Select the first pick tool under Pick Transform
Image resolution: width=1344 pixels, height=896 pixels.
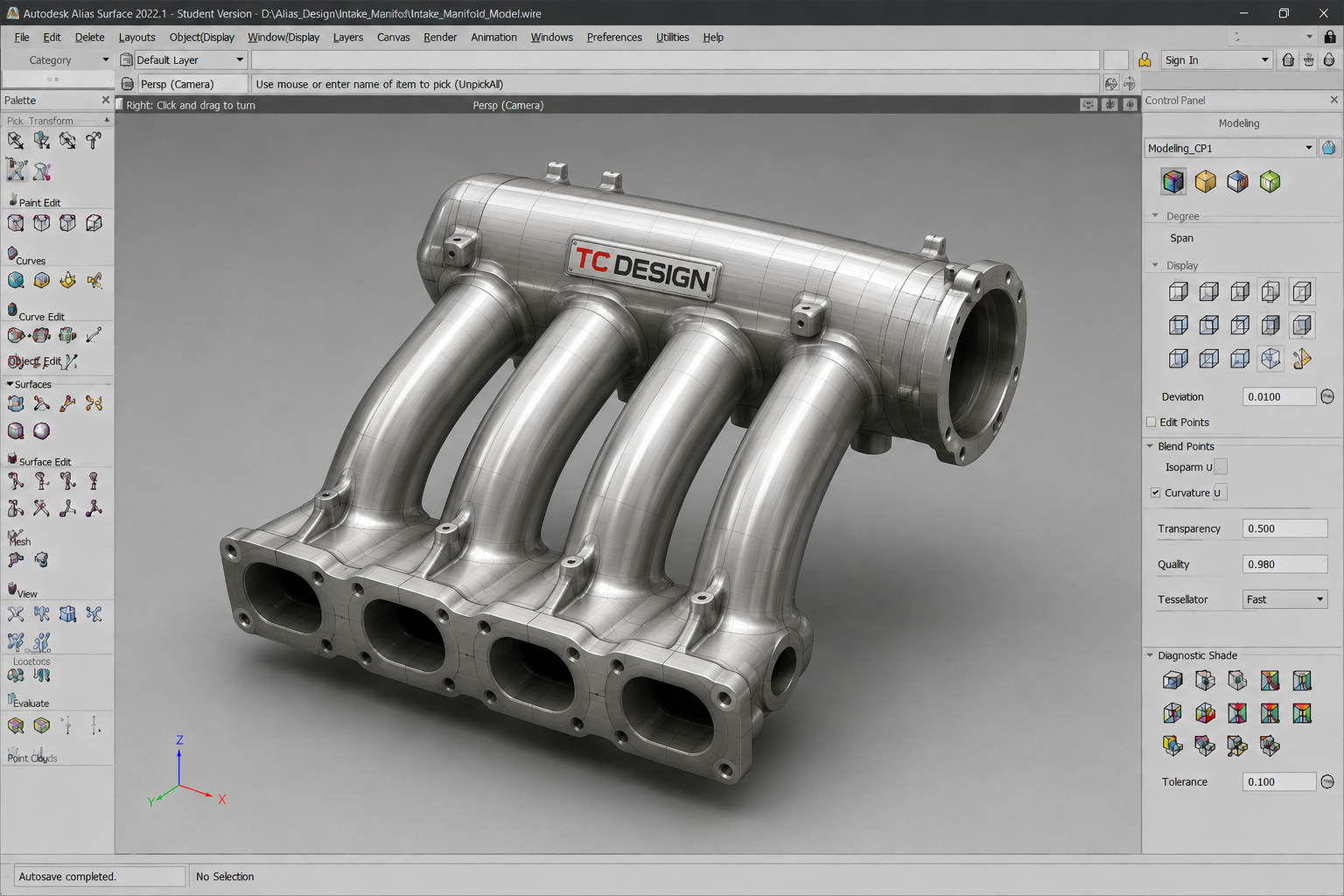coord(16,140)
